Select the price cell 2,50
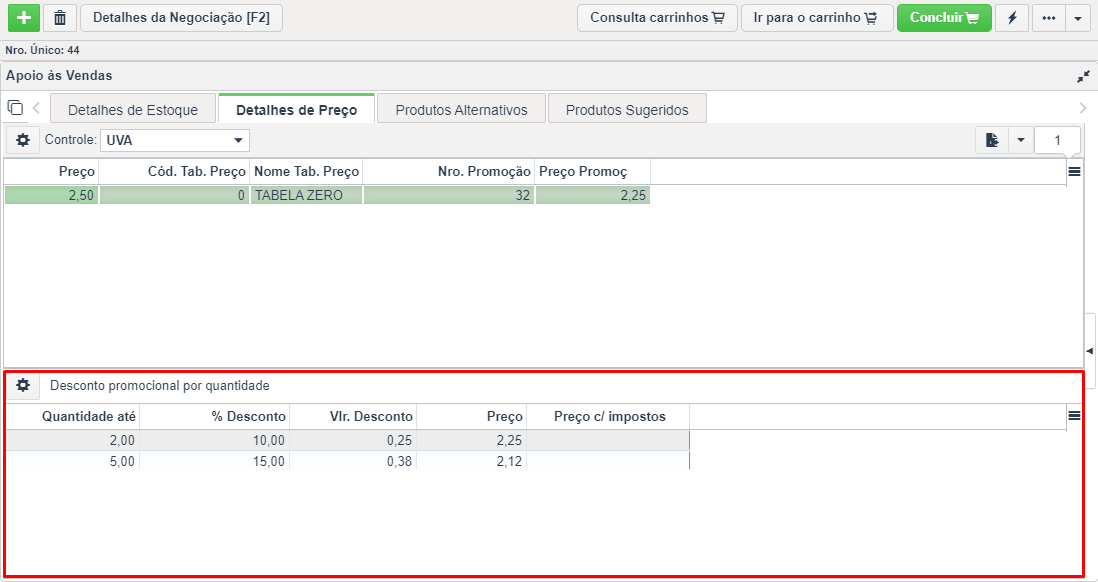Viewport: 1098px width, 582px height. coord(51,195)
